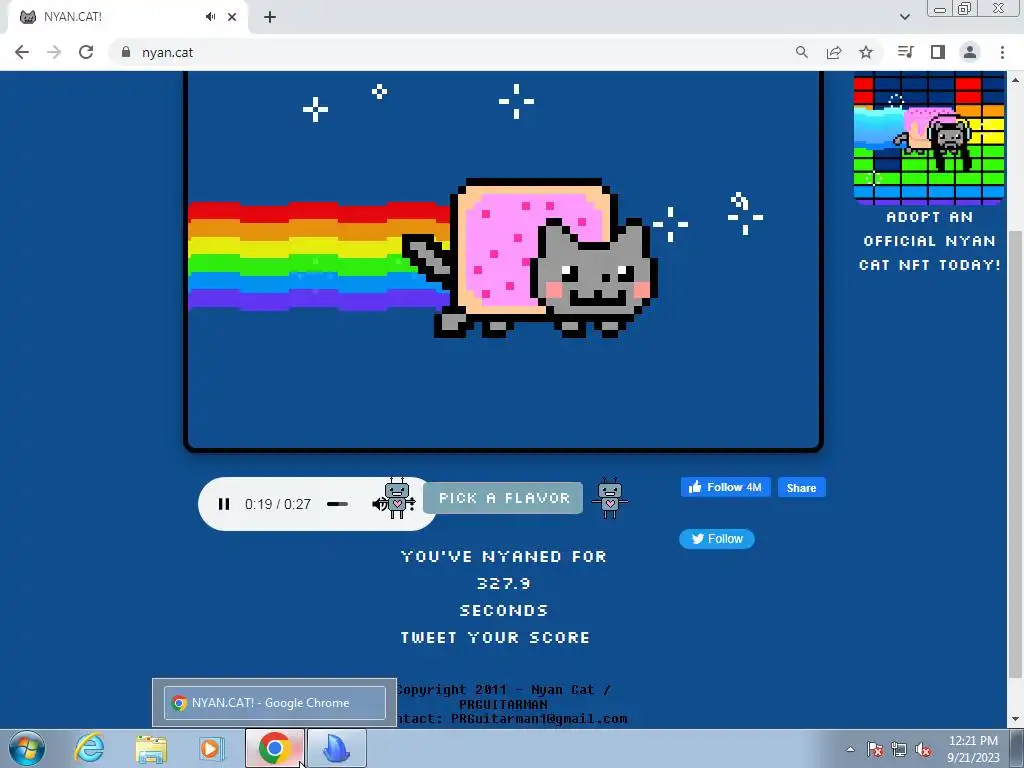Open the Pick a Flavor button
Viewport: 1024px width, 768px height.
pyautogui.click(x=504, y=498)
